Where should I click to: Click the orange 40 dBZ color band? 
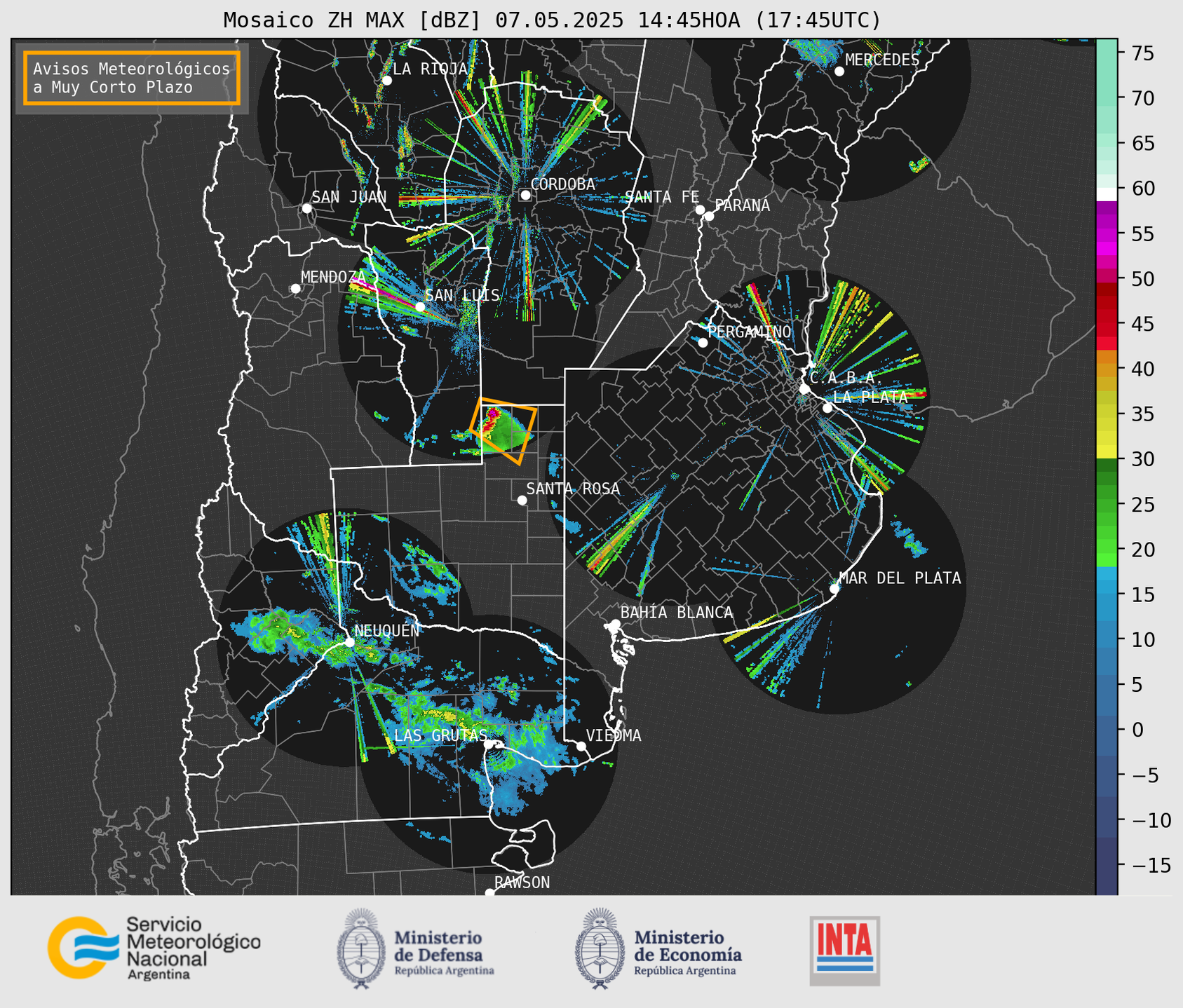[1107, 369]
